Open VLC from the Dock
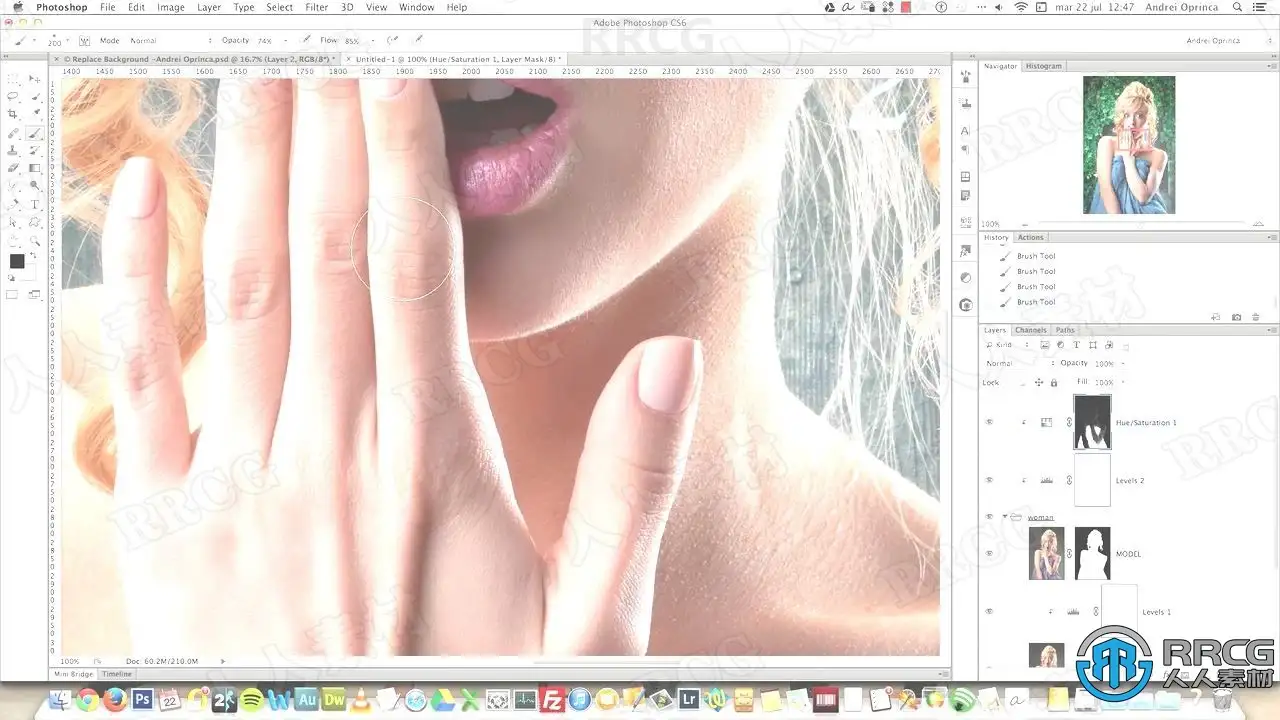 tap(360, 699)
